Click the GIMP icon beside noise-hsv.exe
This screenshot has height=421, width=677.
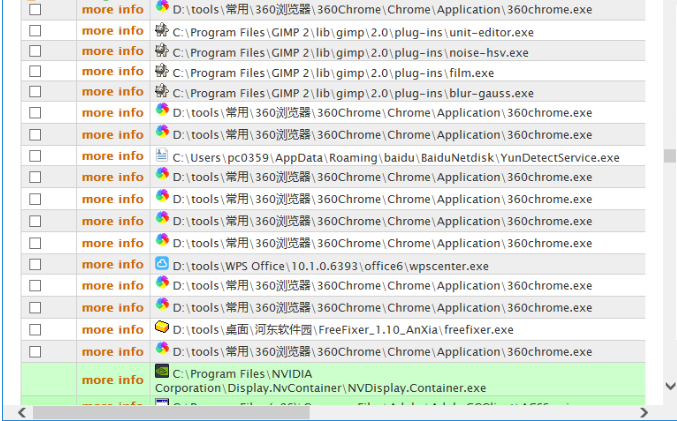[x=162, y=50]
